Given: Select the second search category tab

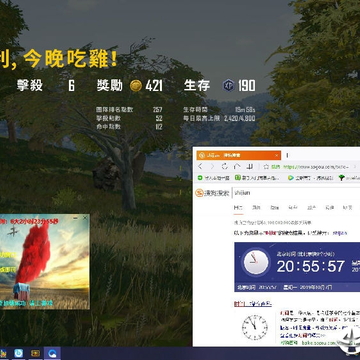Looking at the screenshot, I should tap(256, 208).
